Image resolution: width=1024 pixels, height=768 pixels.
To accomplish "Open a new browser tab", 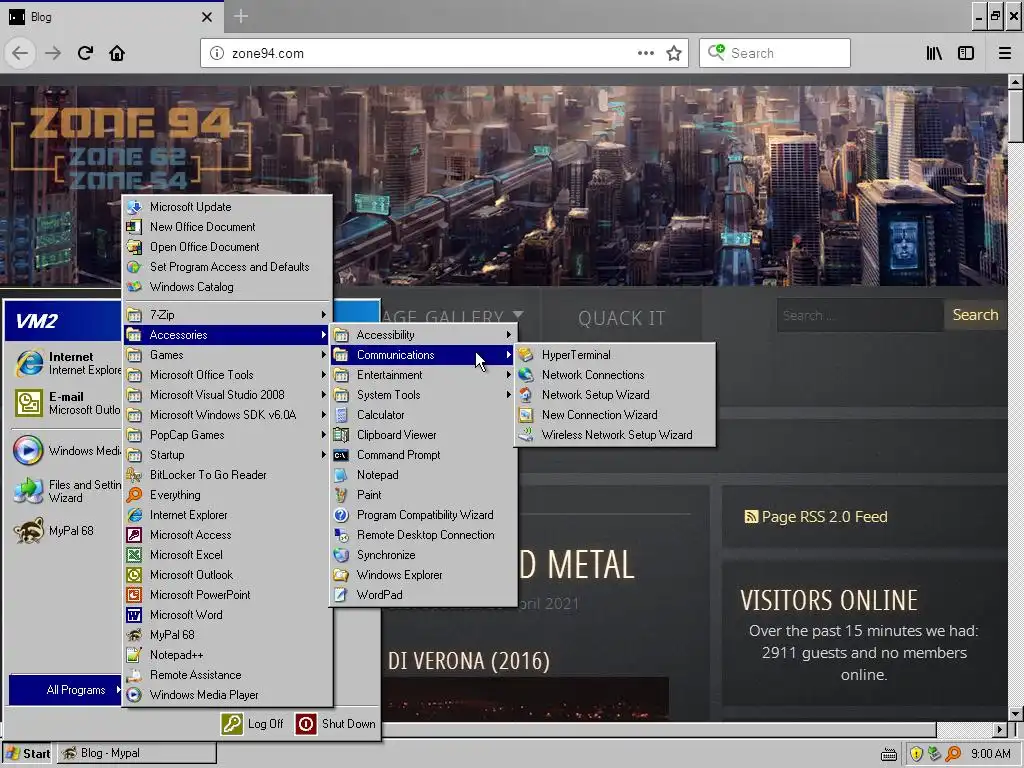I will 240,16.
